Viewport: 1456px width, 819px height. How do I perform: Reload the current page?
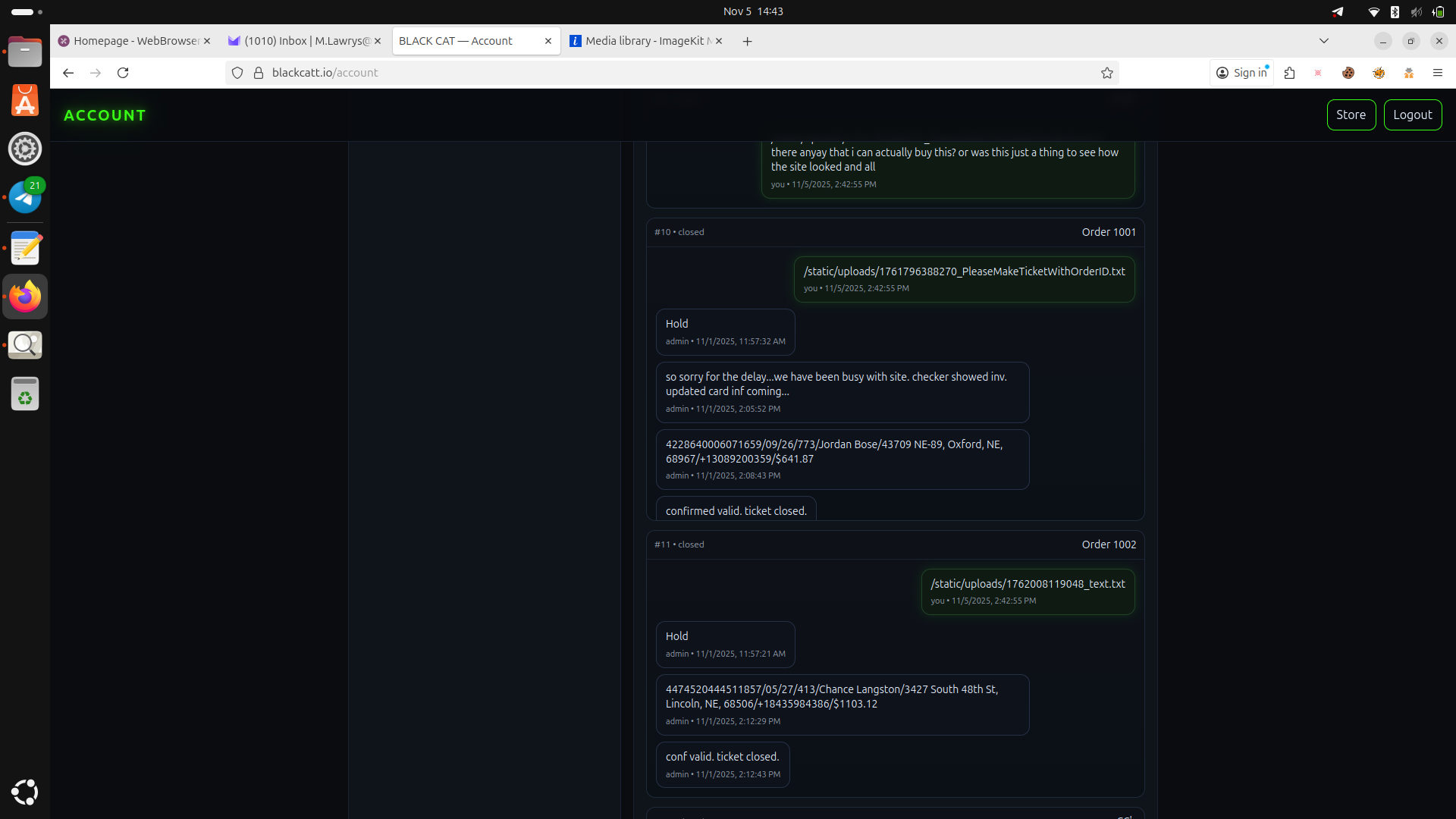point(123,73)
